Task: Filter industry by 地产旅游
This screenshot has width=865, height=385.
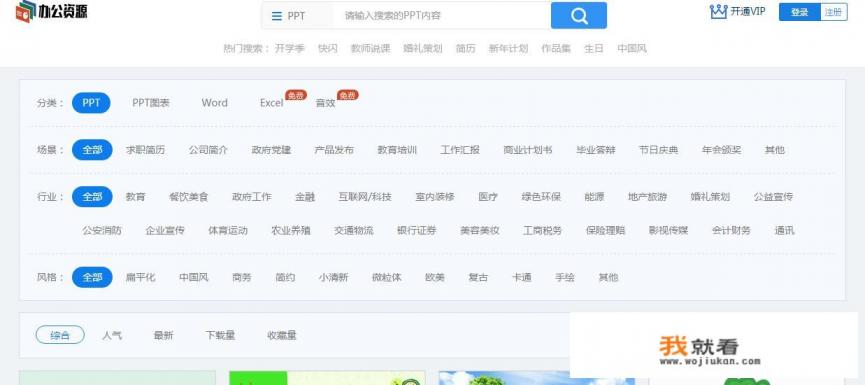Action: click(x=648, y=196)
